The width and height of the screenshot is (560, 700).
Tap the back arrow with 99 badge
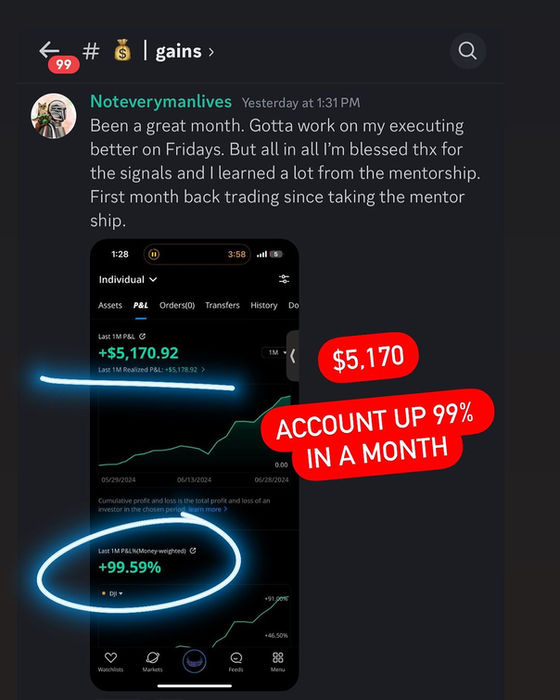pos(58,56)
